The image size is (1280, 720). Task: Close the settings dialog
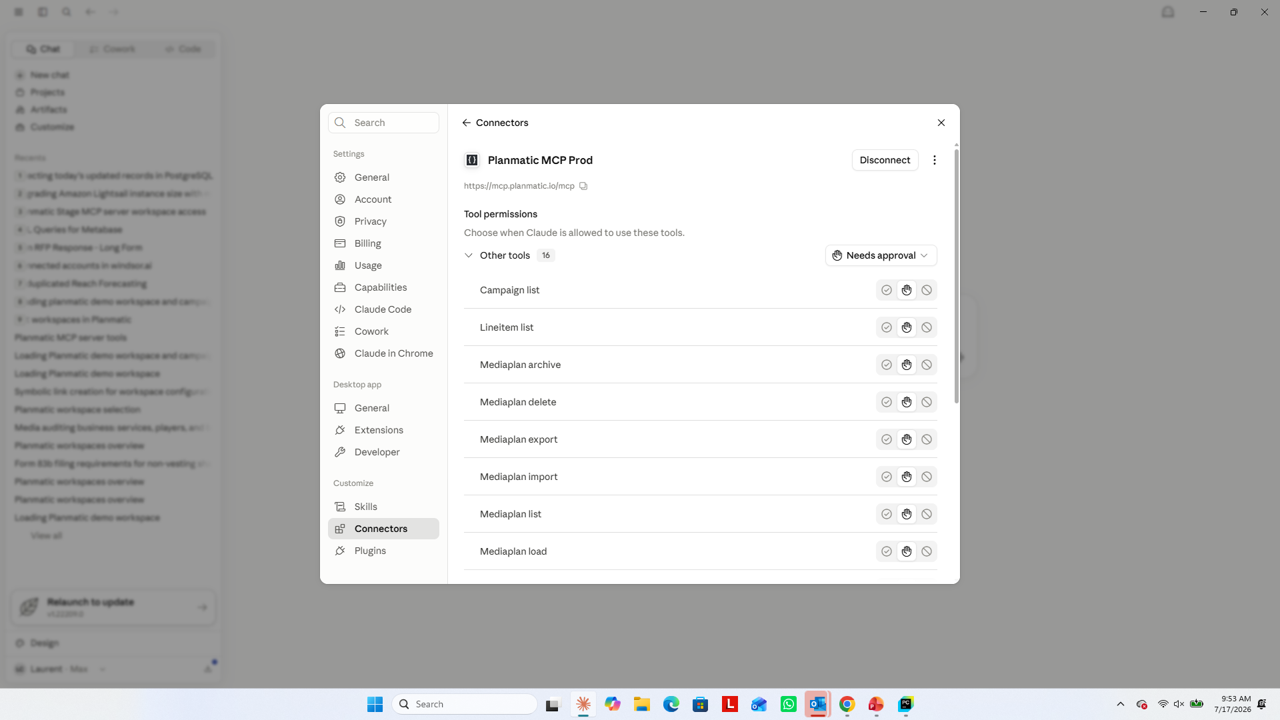(x=941, y=123)
